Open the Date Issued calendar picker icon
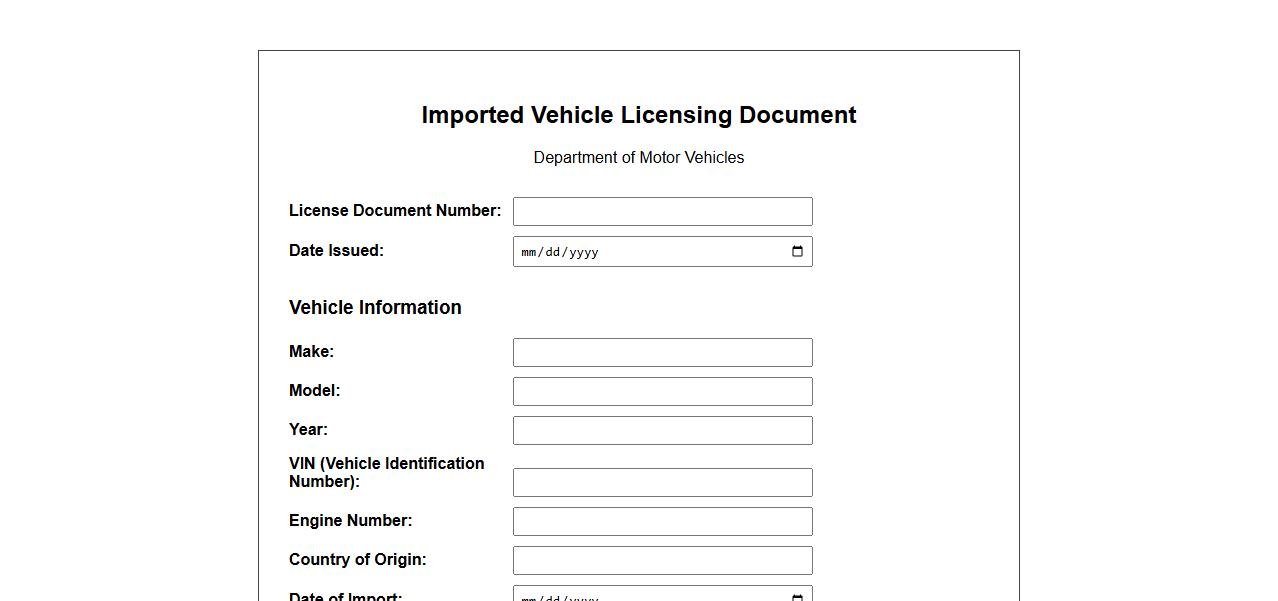This screenshot has height=601, width=1278. tap(797, 252)
